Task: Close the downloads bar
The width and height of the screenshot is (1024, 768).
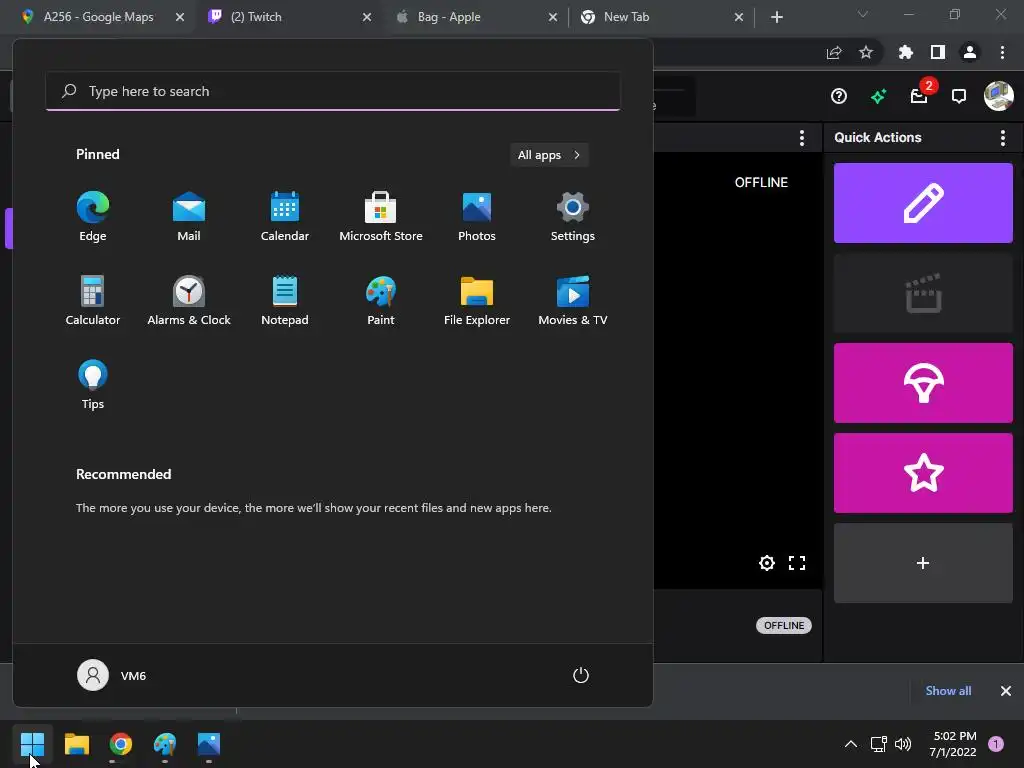Action: (1006, 690)
